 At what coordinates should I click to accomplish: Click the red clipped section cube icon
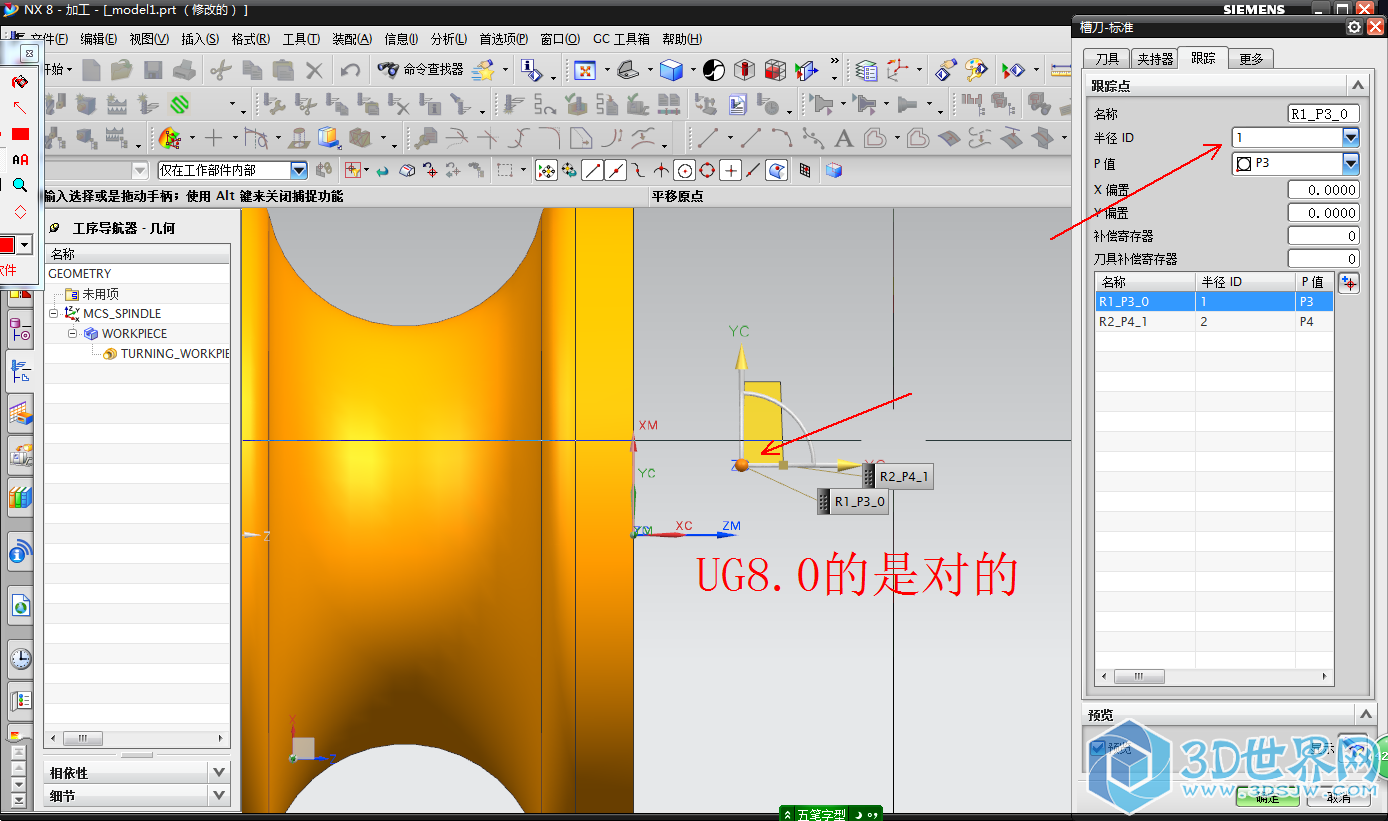point(775,70)
